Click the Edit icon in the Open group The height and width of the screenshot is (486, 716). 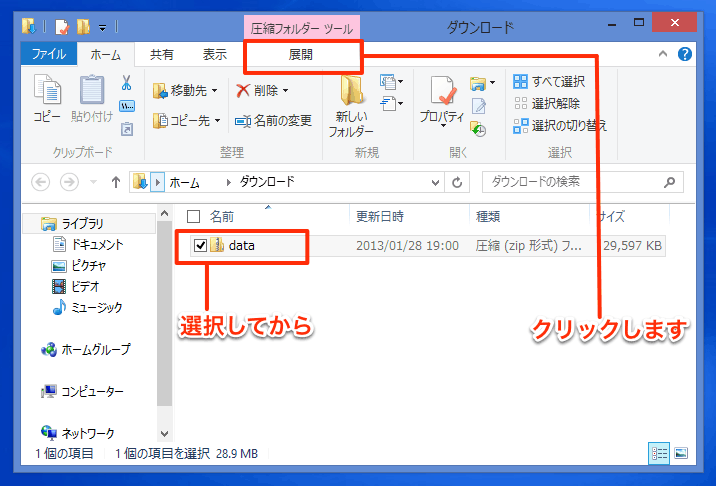coord(479,106)
